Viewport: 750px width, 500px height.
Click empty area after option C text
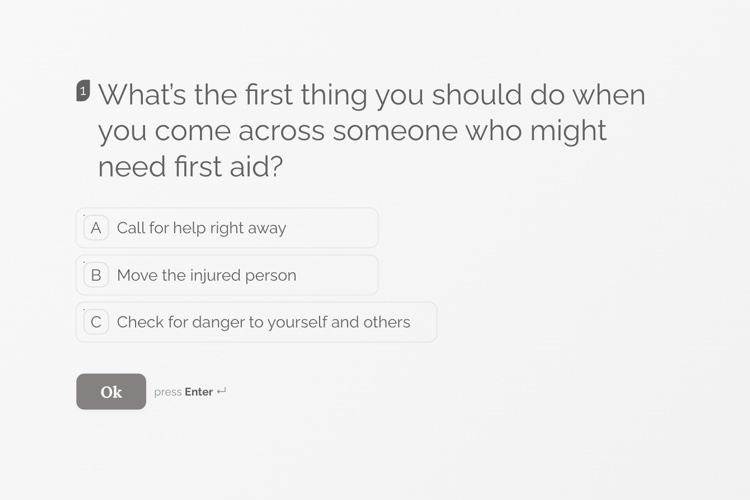423,322
